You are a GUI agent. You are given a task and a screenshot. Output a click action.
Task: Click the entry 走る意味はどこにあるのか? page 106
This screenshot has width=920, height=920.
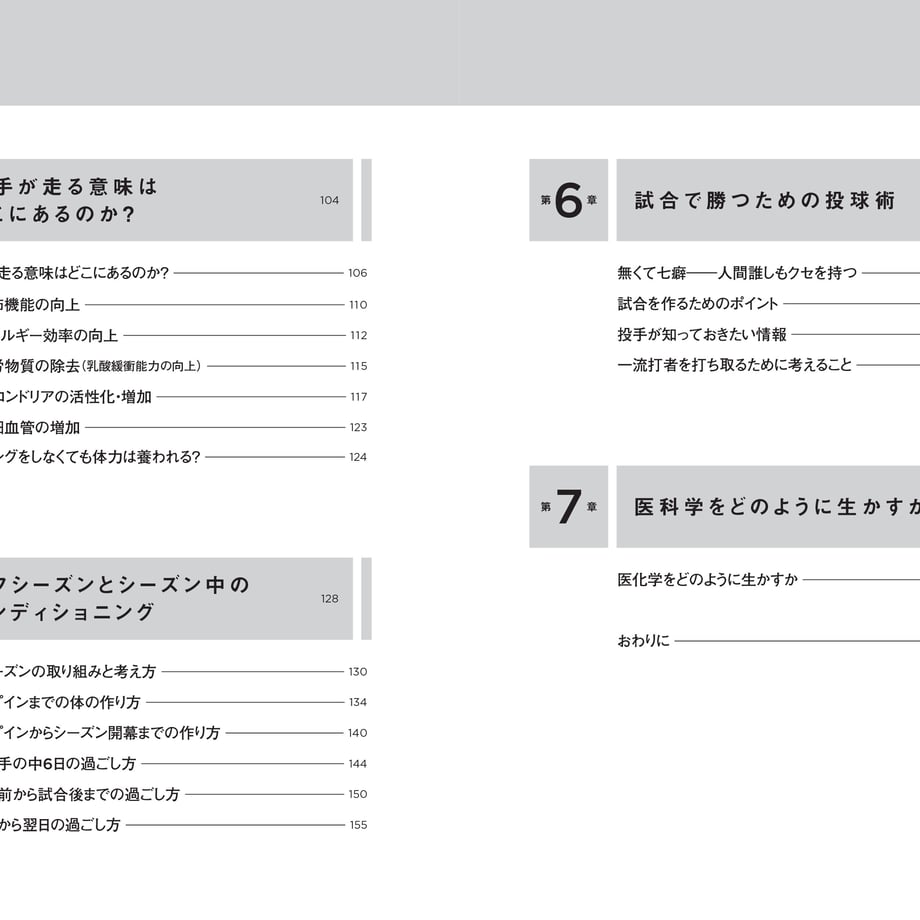point(184,273)
